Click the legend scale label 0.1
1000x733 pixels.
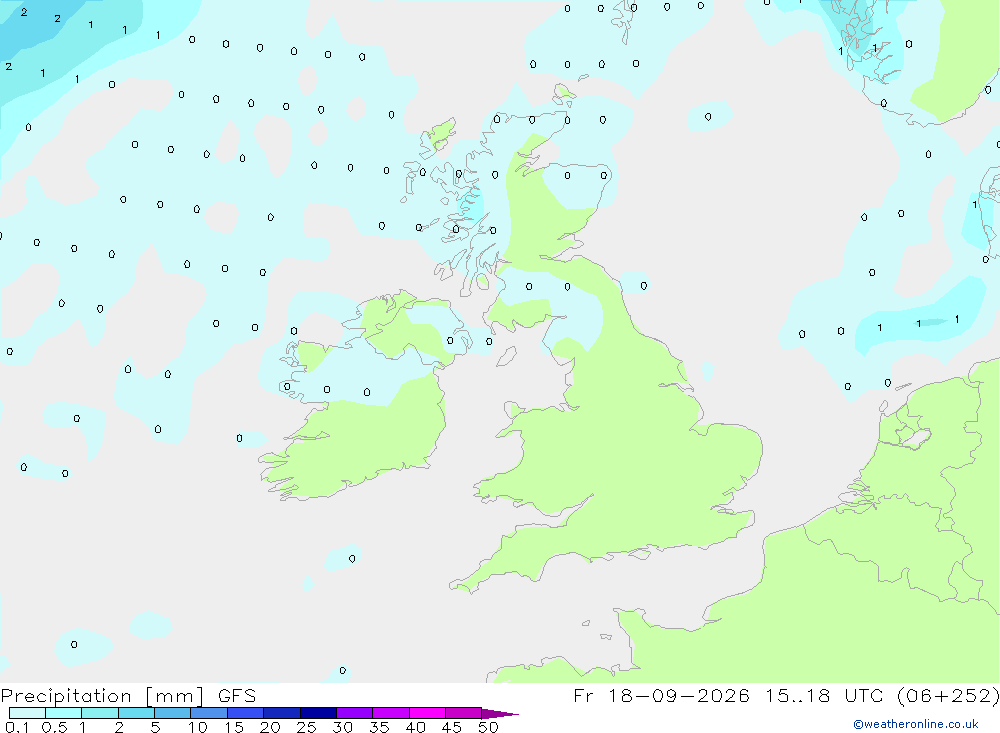(x=17, y=727)
